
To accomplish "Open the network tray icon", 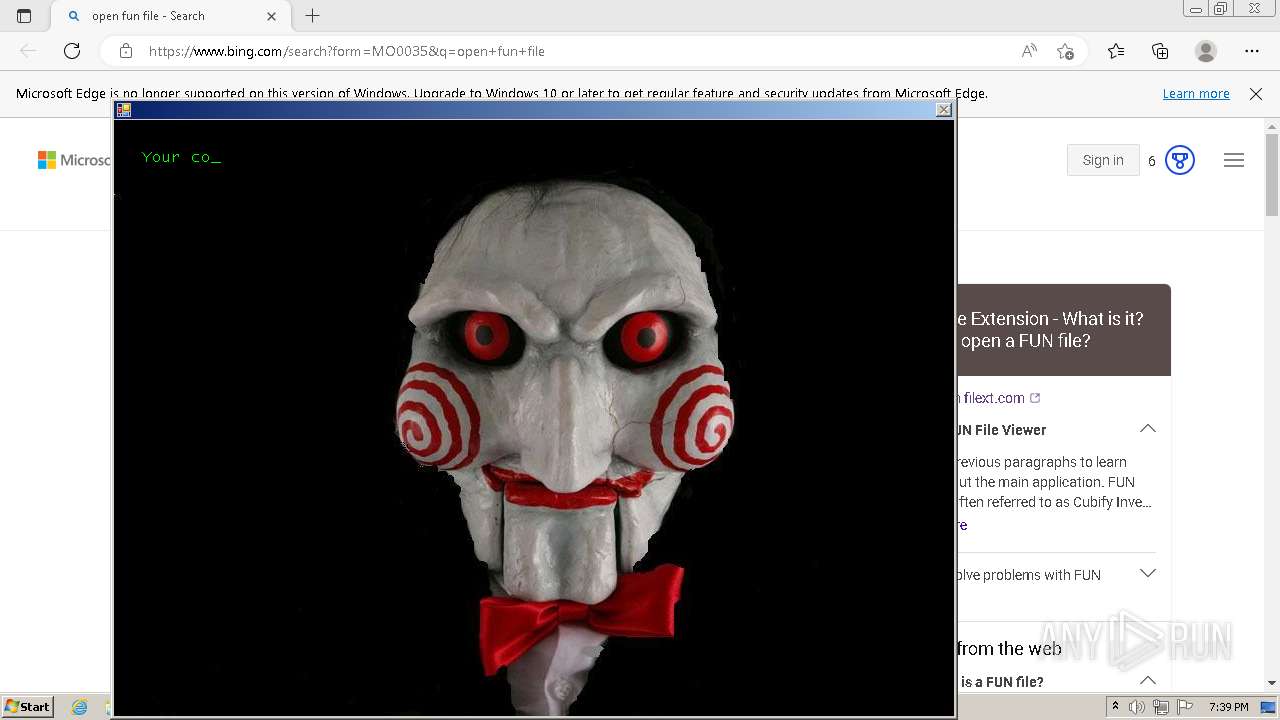I will tap(1161, 707).
